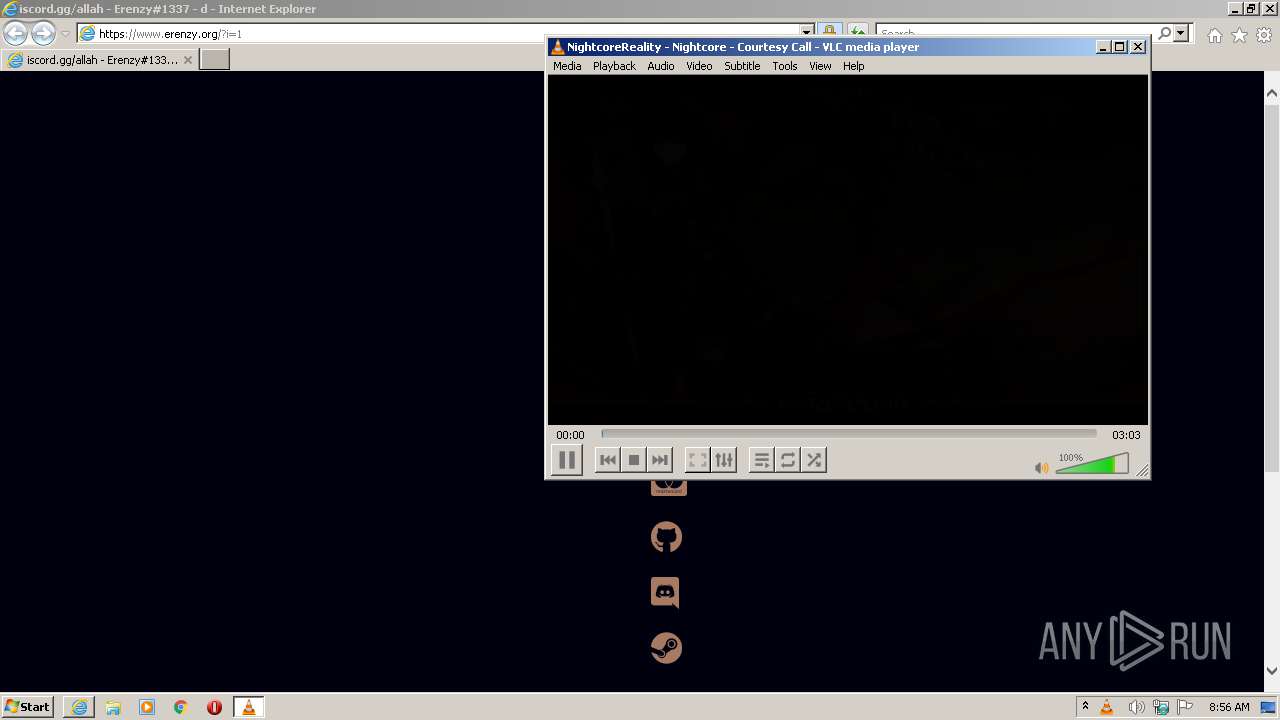The image size is (1280, 720).
Task: Open network status tray icon
Action: coord(1161,707)
